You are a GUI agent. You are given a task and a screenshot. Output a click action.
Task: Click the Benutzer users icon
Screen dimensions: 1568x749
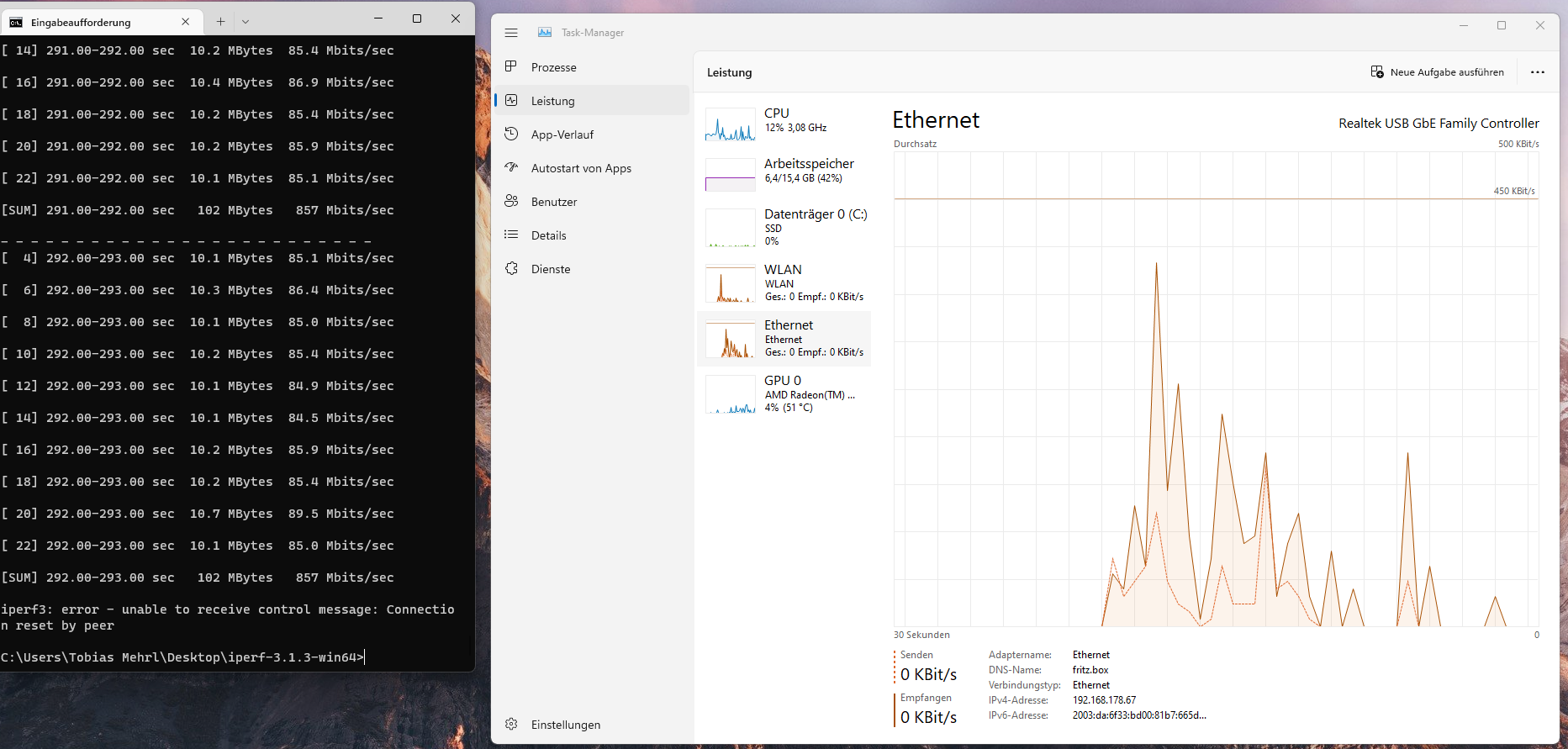(x=511, y=201)
